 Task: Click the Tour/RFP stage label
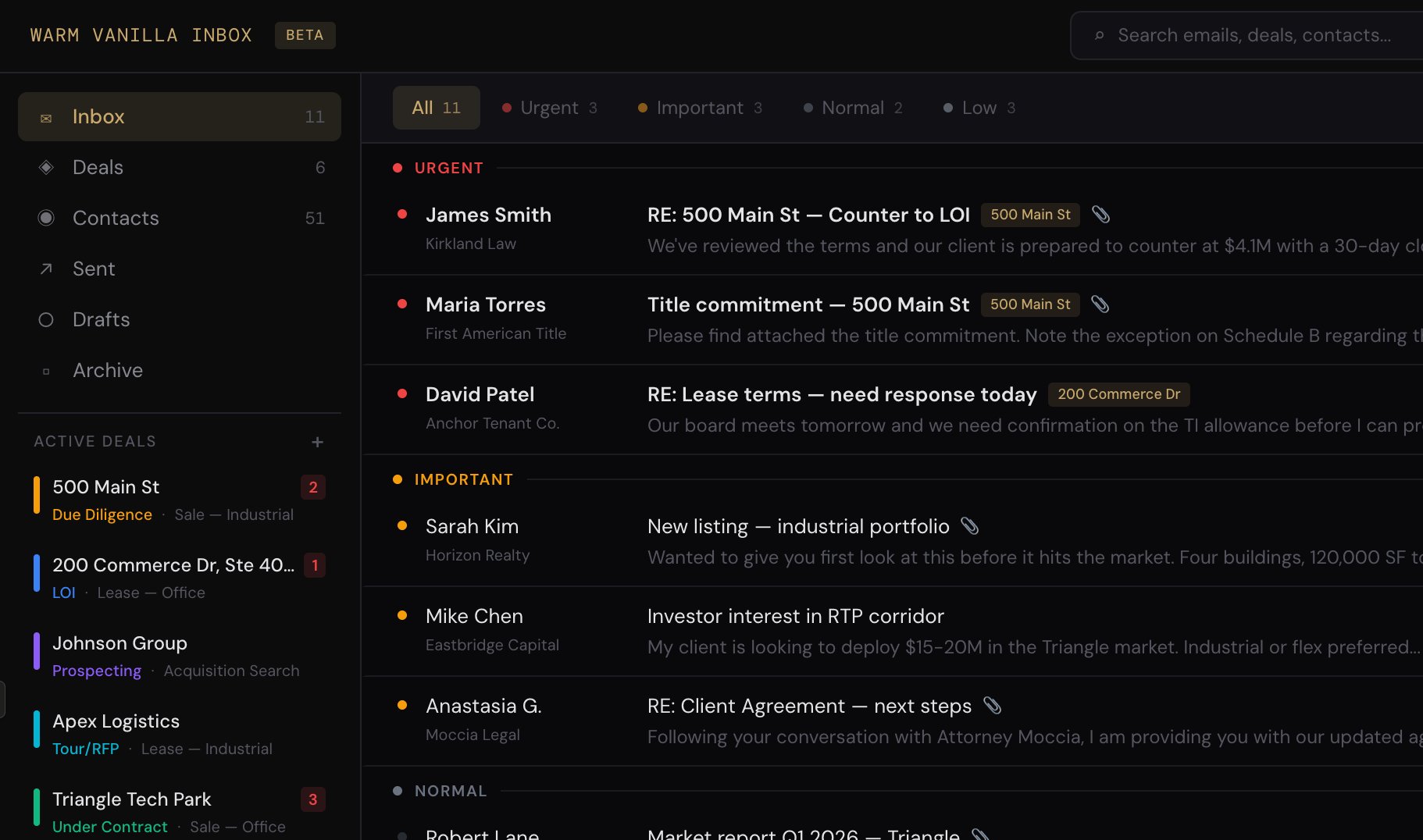point(86,749)
